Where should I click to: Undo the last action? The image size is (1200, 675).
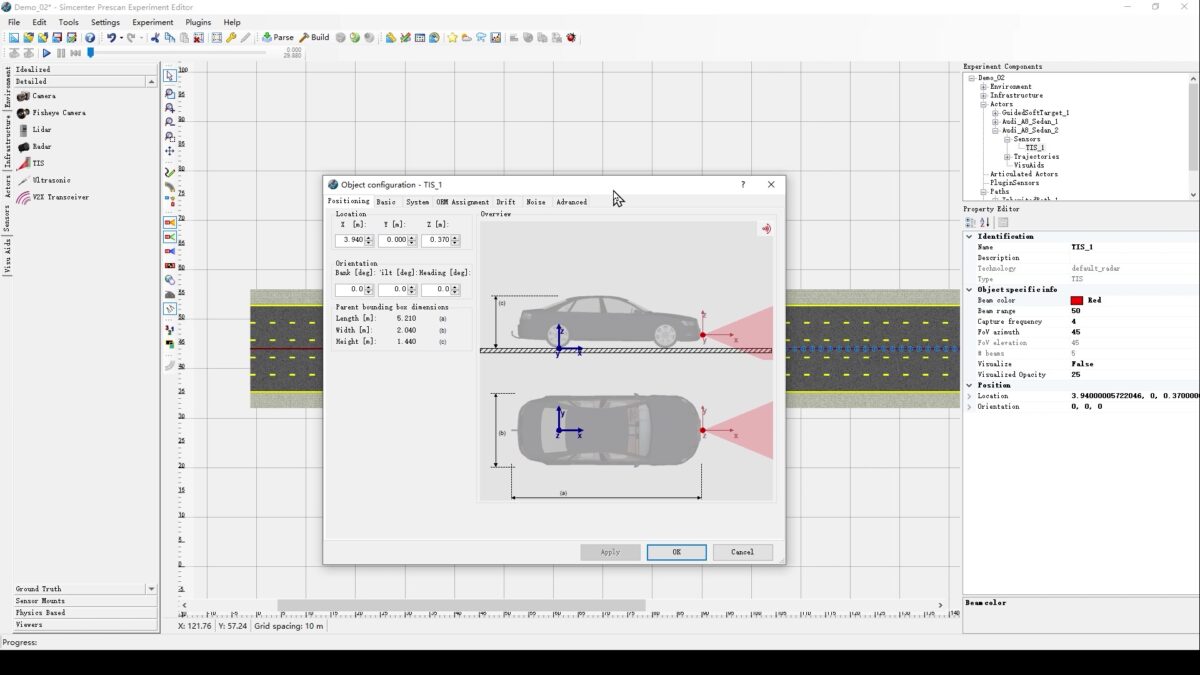[111, 38]
